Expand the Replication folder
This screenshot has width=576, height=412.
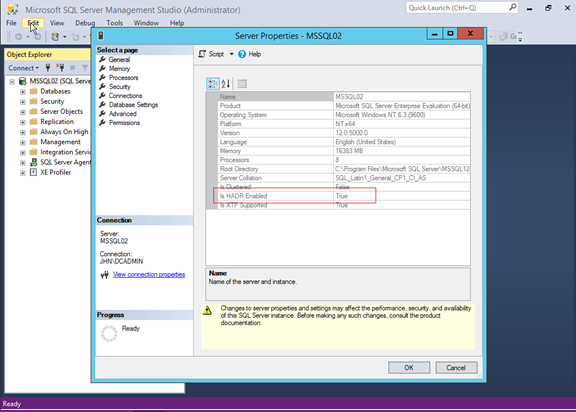pyautogui.click(x=23, y=122)
